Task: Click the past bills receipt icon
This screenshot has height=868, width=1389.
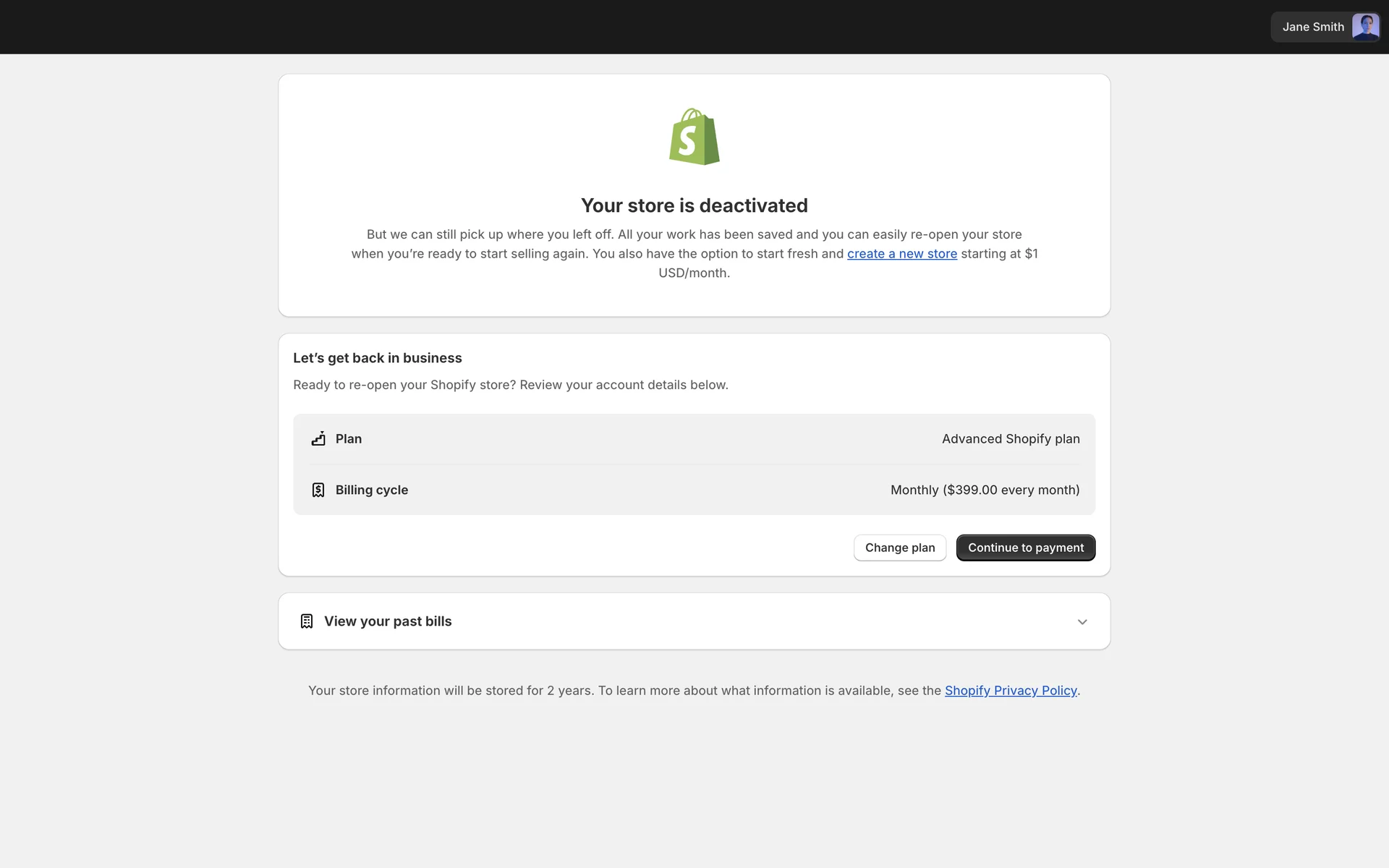Action: (x=307, y=621)
